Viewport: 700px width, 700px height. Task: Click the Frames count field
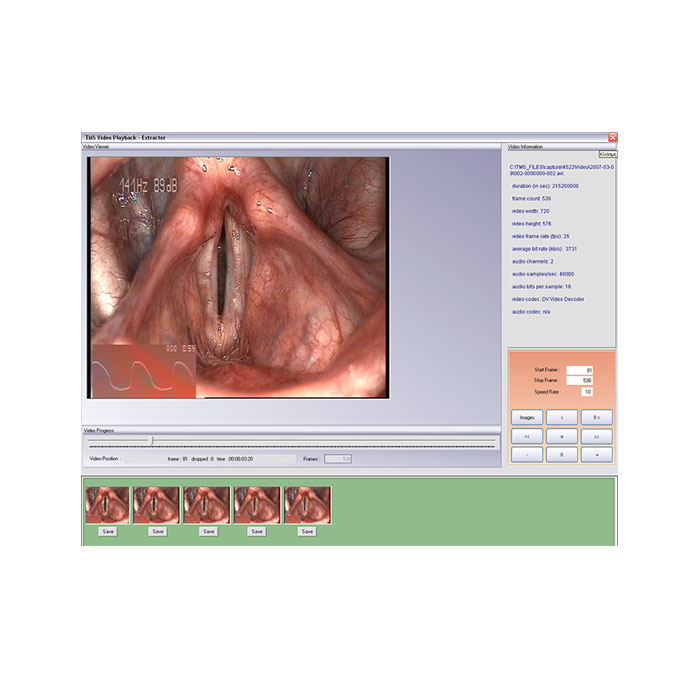pos(338,459)
